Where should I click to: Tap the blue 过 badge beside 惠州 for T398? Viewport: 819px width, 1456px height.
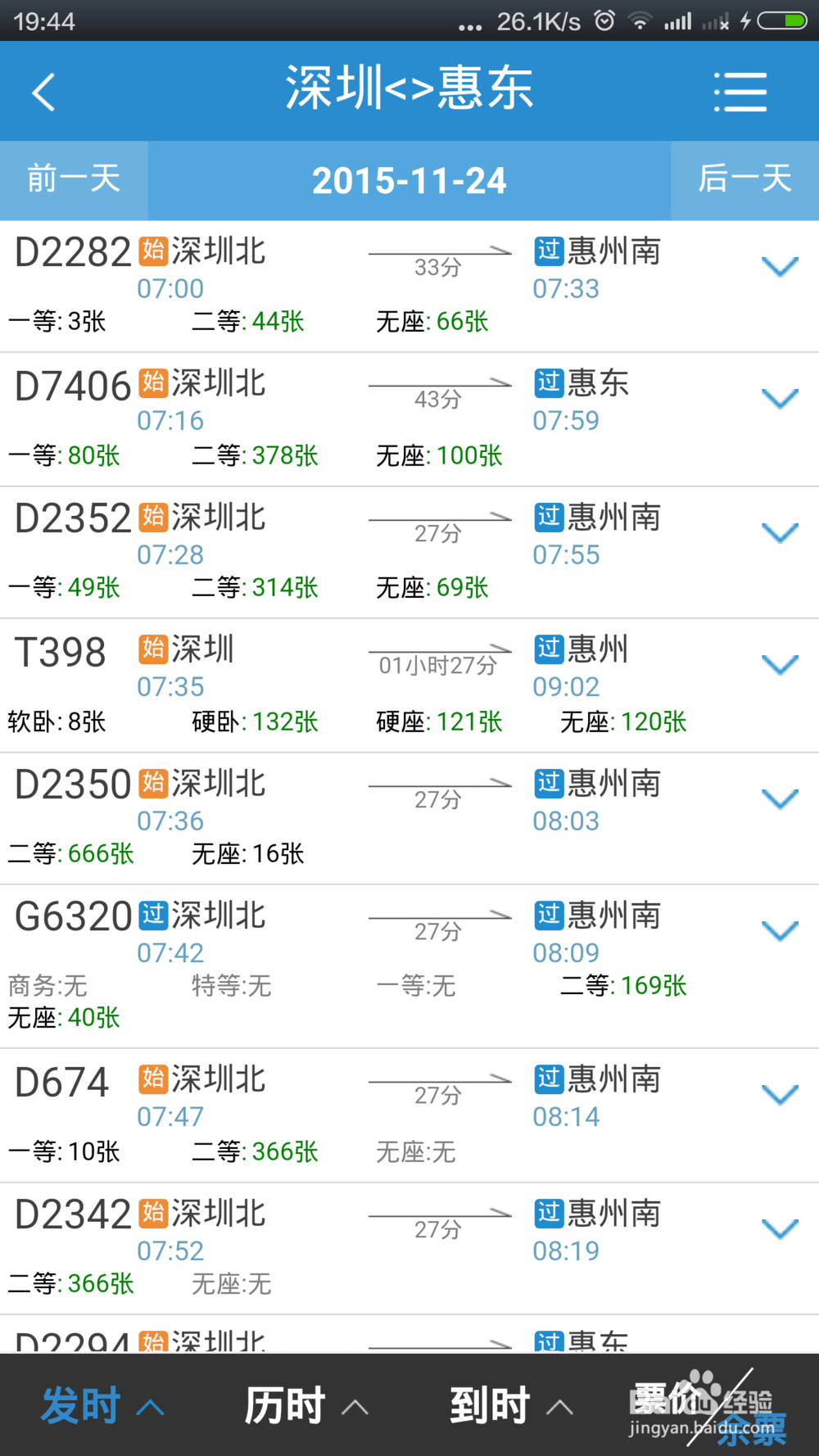[549, 648]
